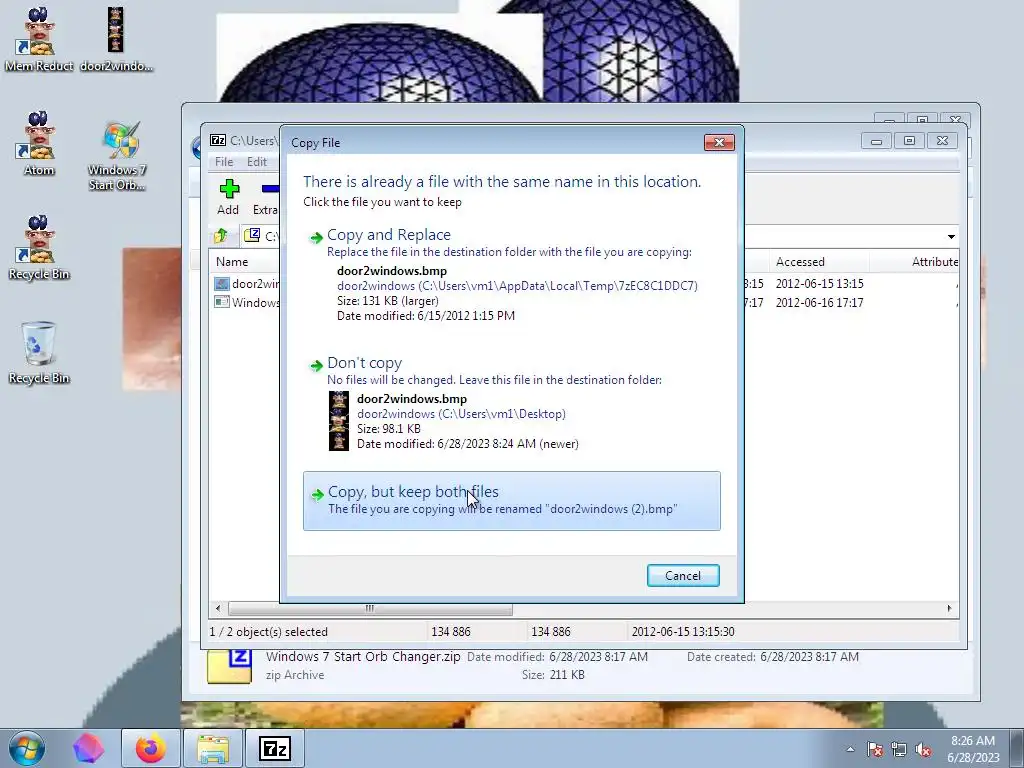Open the taskbar clock showing 8:26 AM
The image size is (1024, 768).
coord(973,749)
